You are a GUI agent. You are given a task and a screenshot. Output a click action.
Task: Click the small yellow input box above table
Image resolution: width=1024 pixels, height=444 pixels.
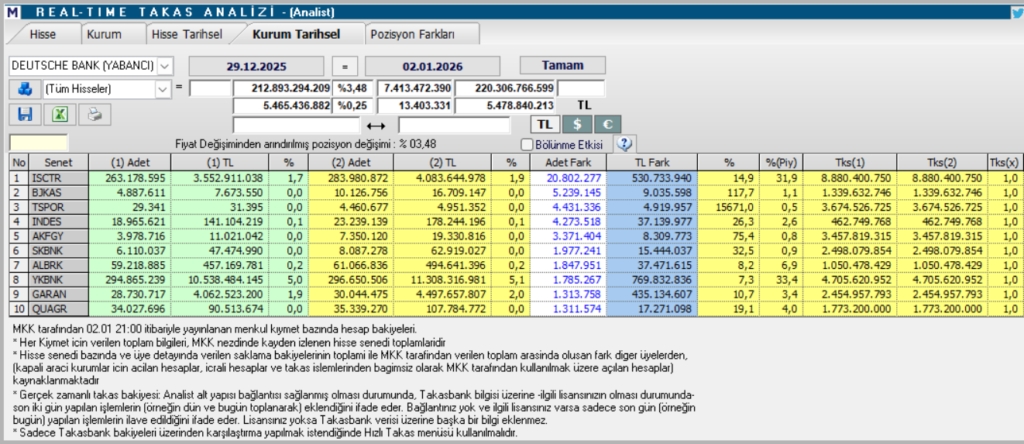pyautogui.click(x=39, y=142)
